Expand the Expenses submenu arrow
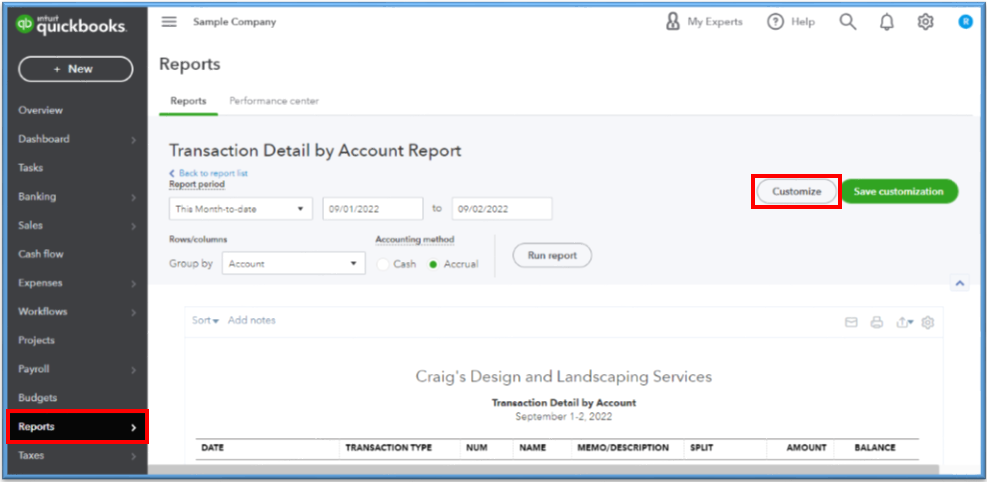The height and width of the screenshot is (482, 987). tap(133, 284)
